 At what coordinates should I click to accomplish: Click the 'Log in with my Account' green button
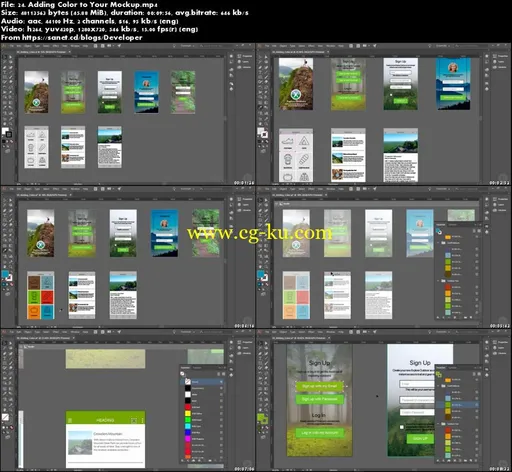point(319,433)
